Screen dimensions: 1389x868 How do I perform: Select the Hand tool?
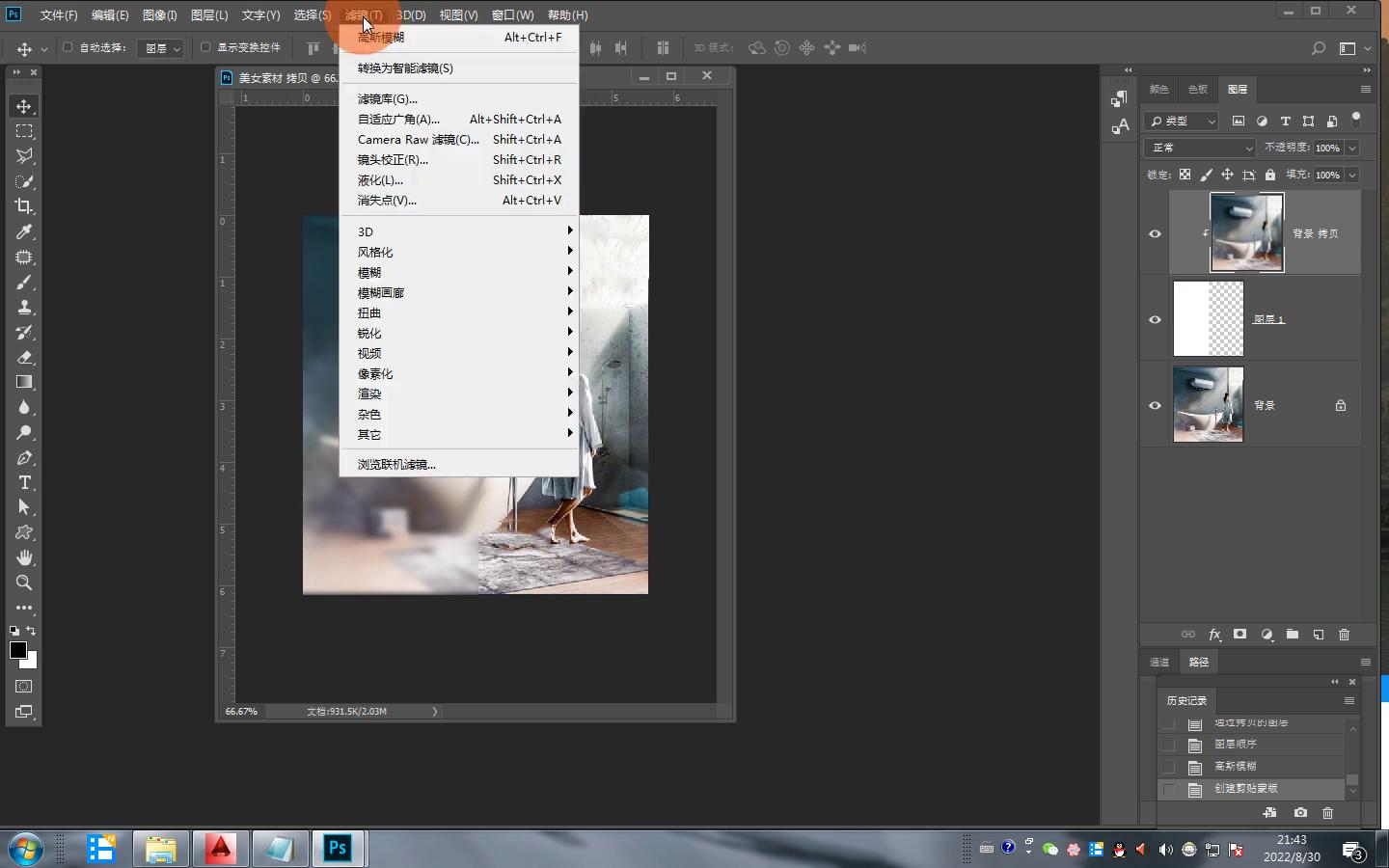24,557
